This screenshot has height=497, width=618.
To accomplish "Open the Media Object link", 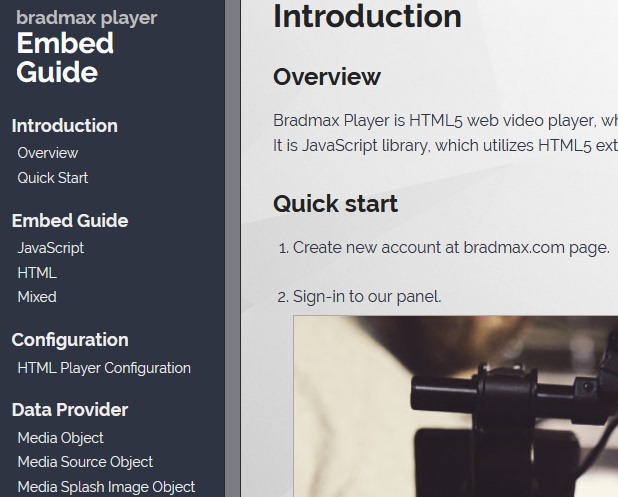I will tap(60, 438).
